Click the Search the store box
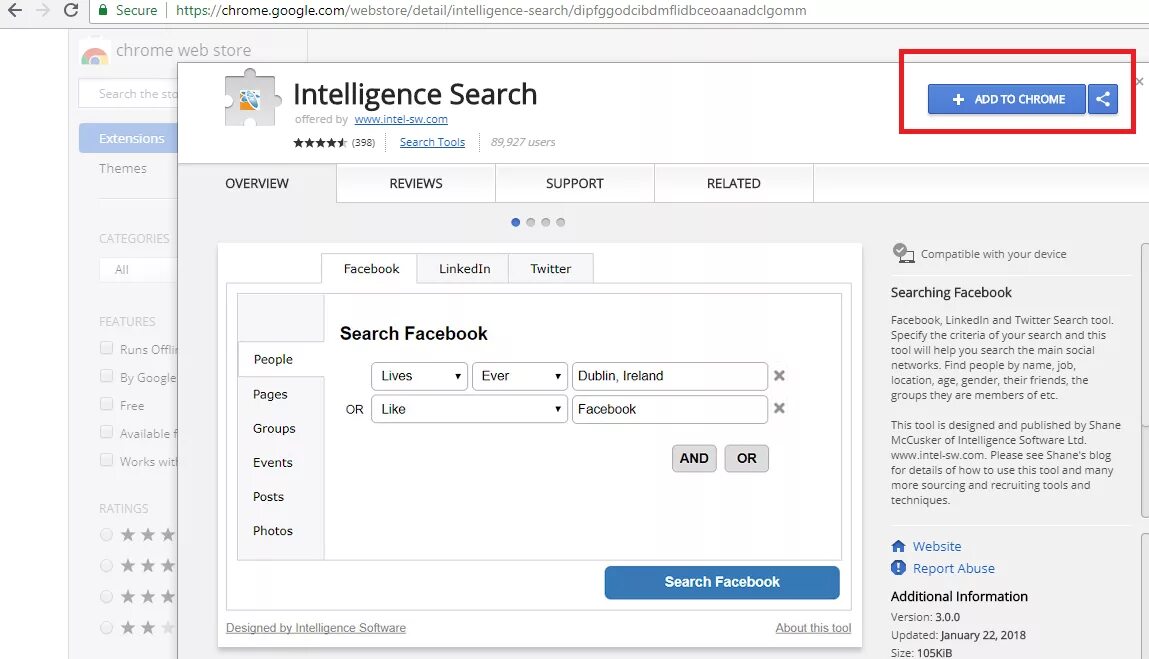 (x=128, y=94)
